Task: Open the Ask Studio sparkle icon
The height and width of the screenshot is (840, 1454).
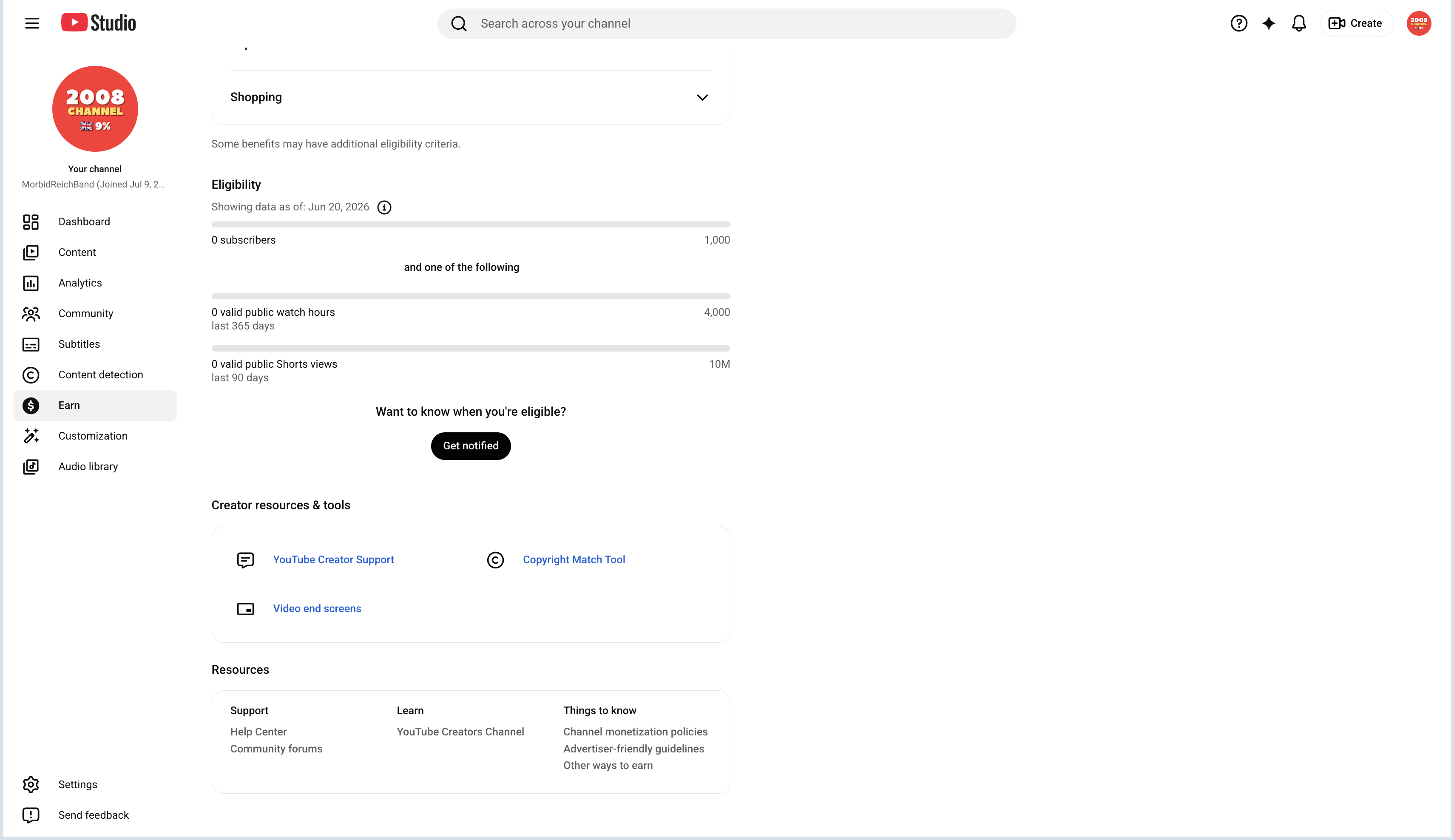Action: point(1268,23)
